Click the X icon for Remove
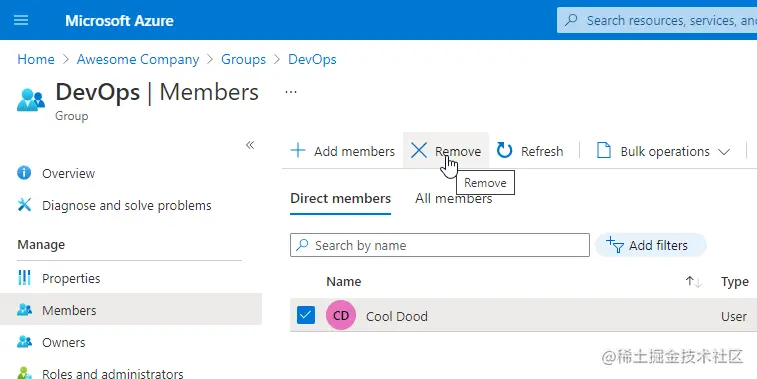Image resolution: width=757 pixels, height=379 pixels. (x=419, y=151)
